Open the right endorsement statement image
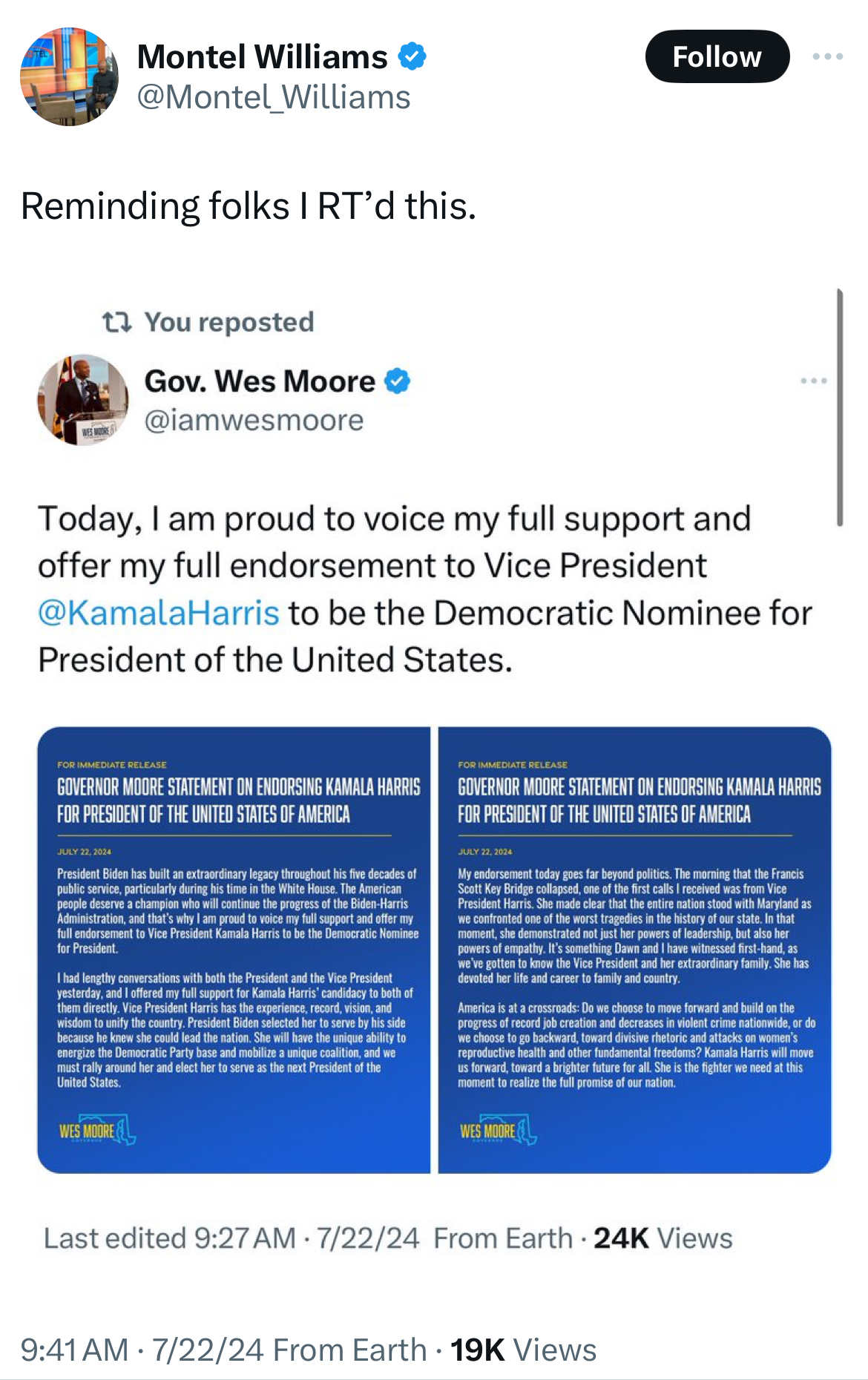This screenshot has width=868, height=1380. click(x=635, y=950)
